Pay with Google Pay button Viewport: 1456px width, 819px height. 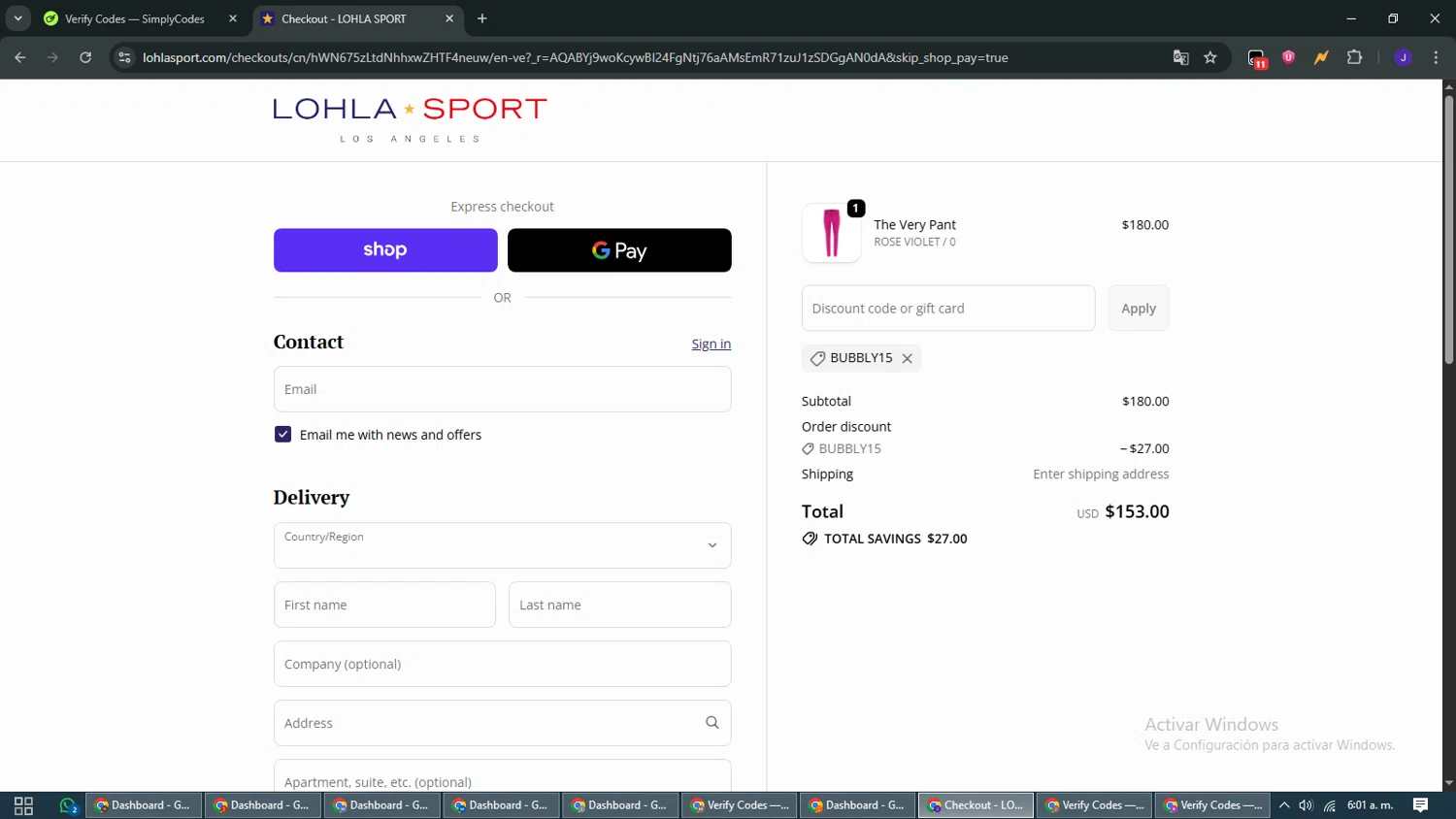pos(619,250)
